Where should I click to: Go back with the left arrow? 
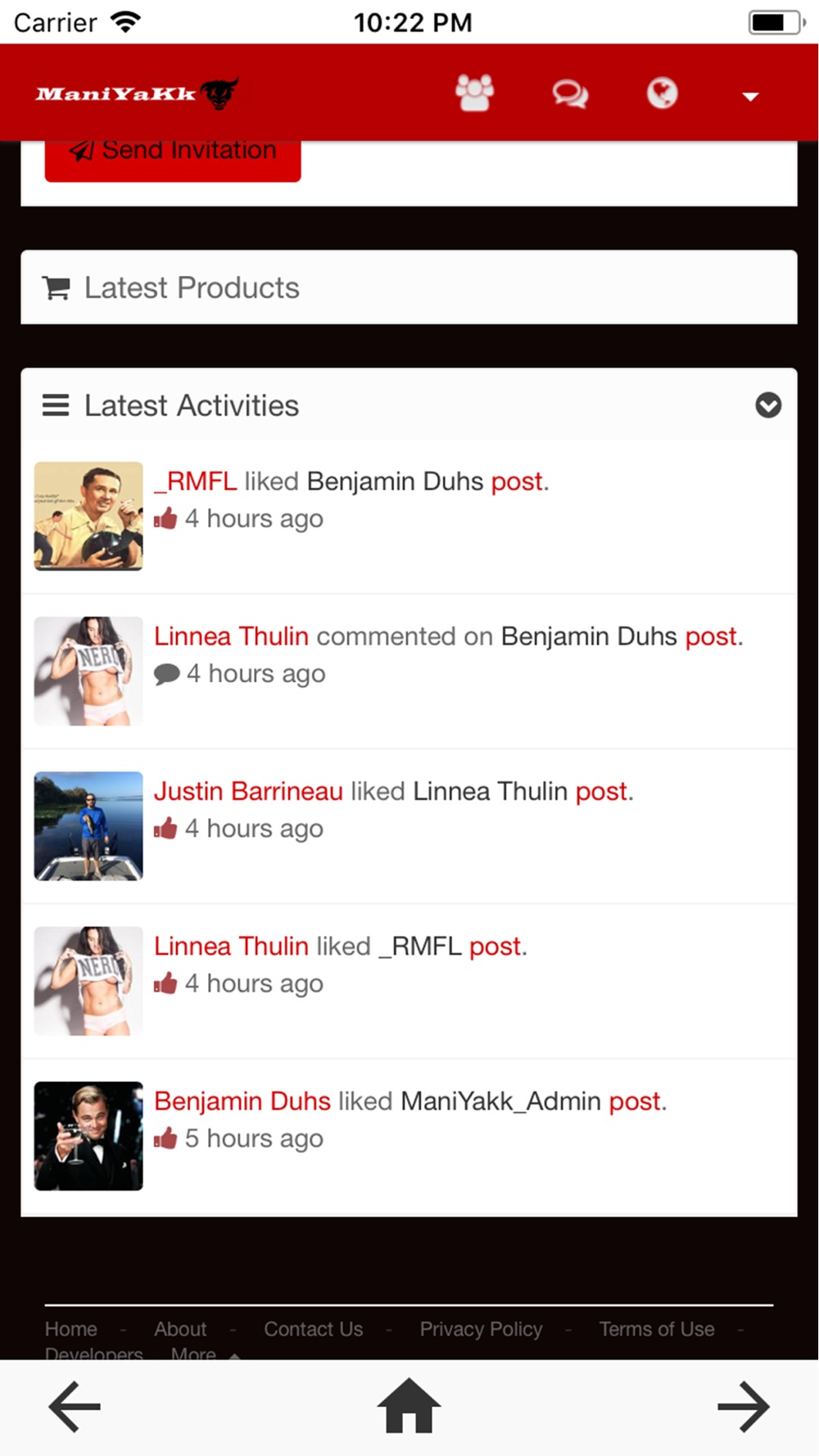75,1407
